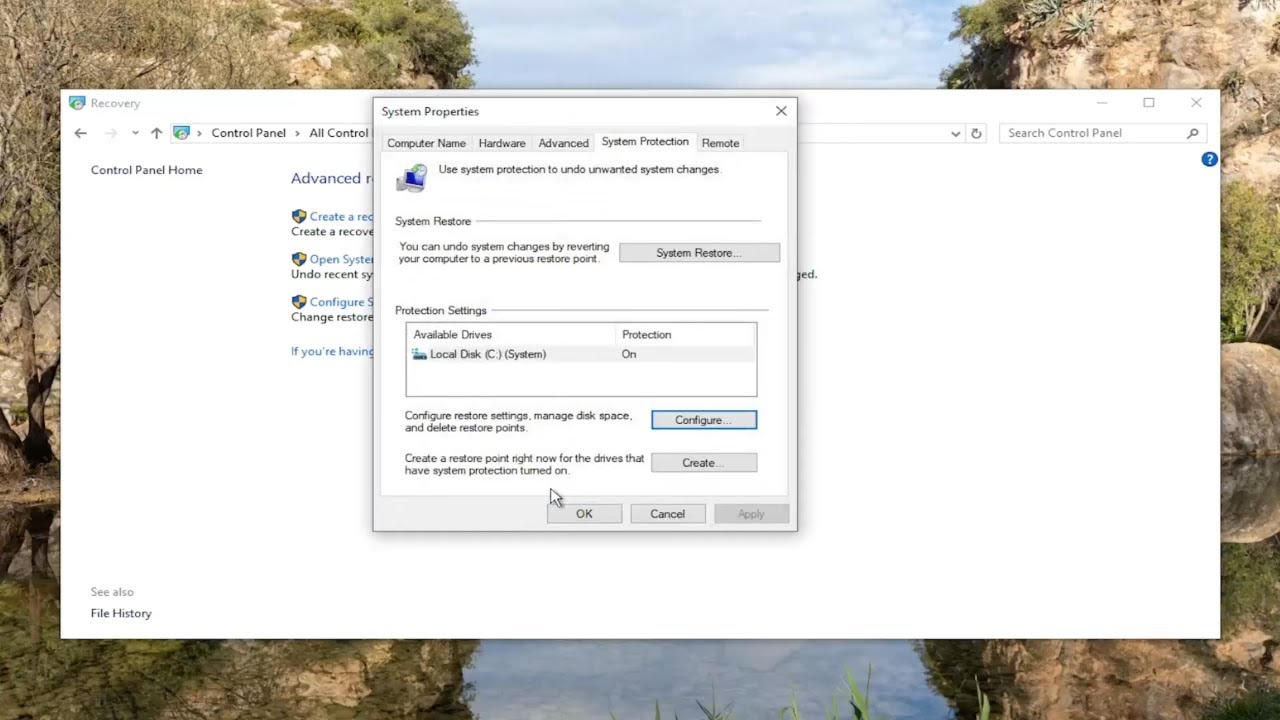Expand the address bar history dropdown
Image resolution: width=1280 pixels, height=720 pixels.
pos(955,133)
